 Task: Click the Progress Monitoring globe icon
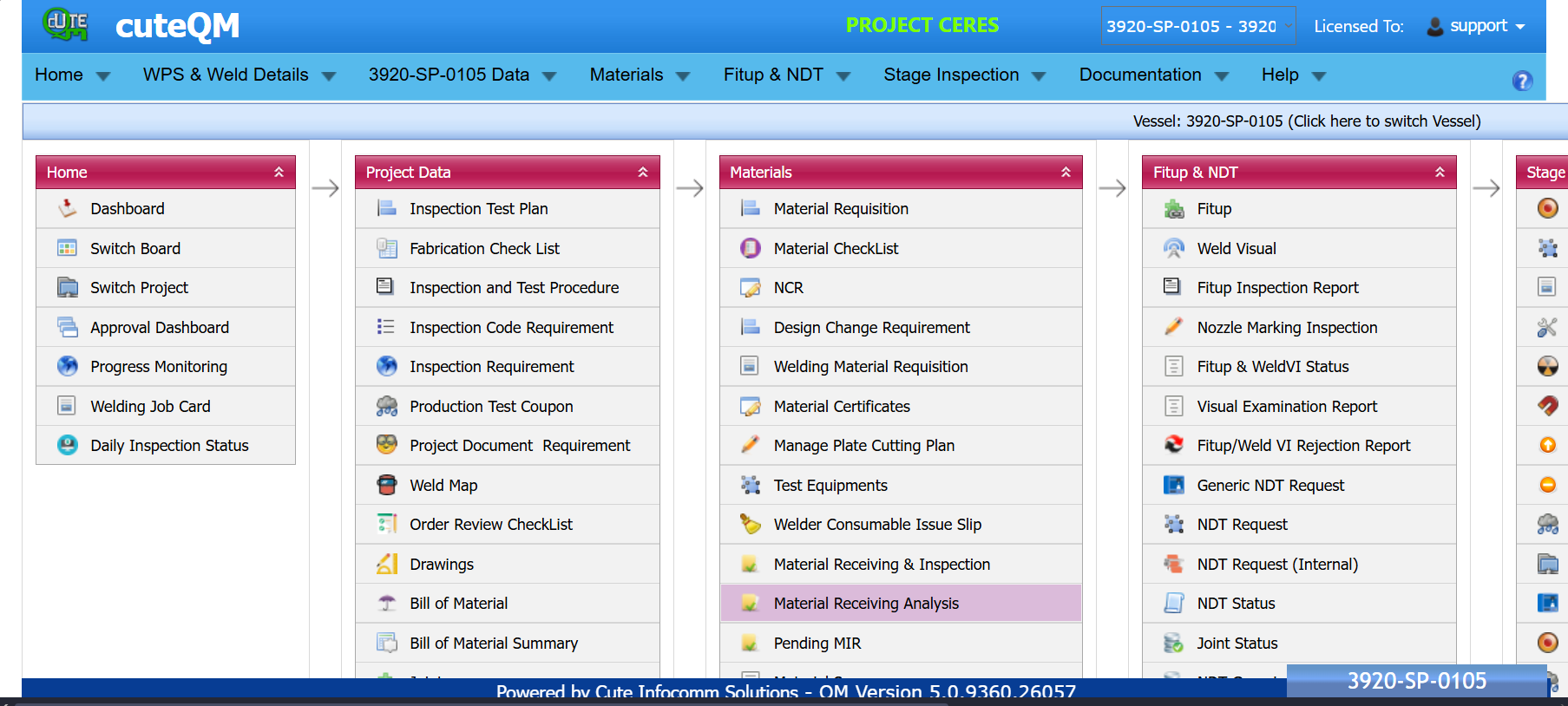click(68, 366)
